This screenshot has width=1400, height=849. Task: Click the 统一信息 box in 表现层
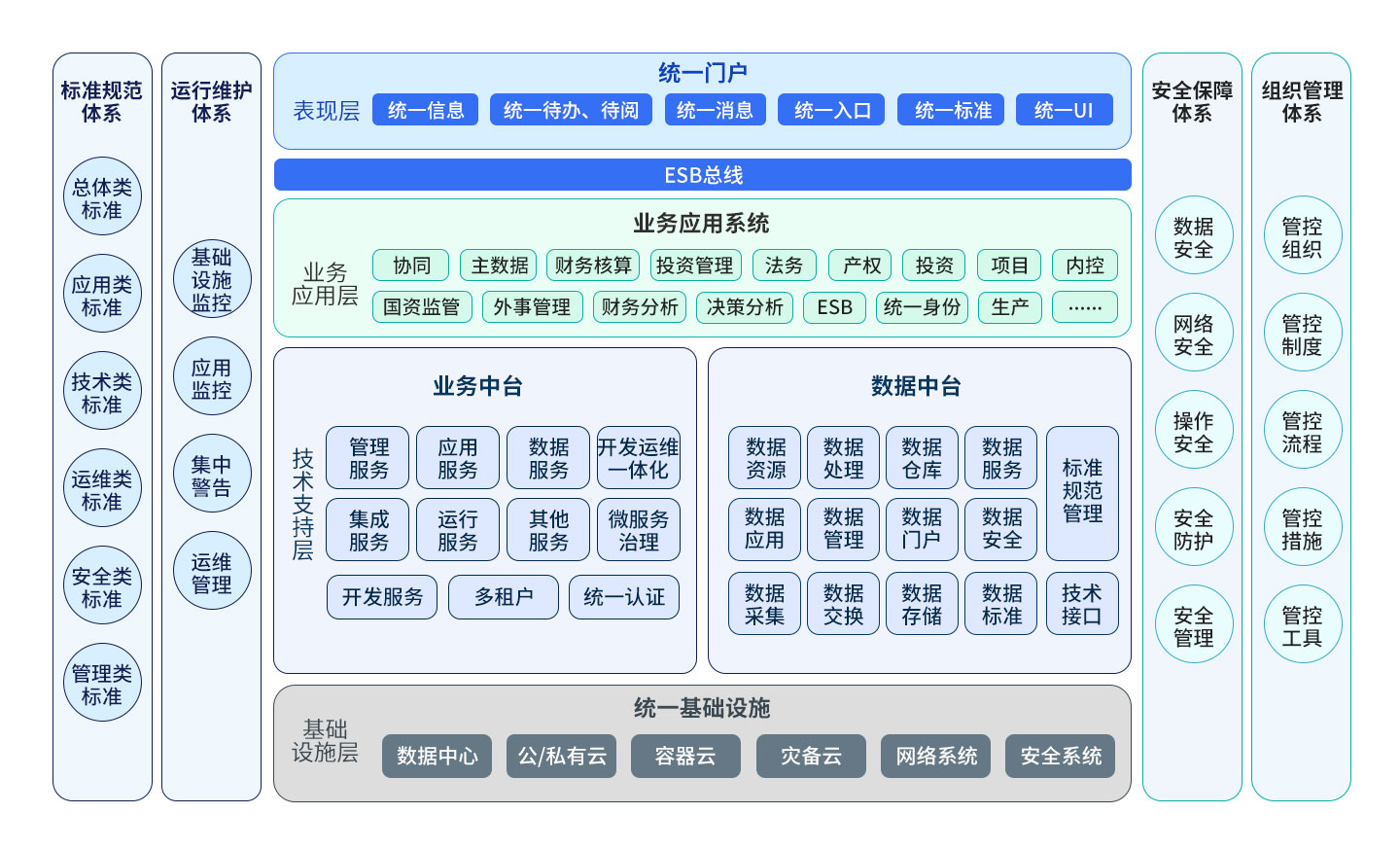(426, 110)
